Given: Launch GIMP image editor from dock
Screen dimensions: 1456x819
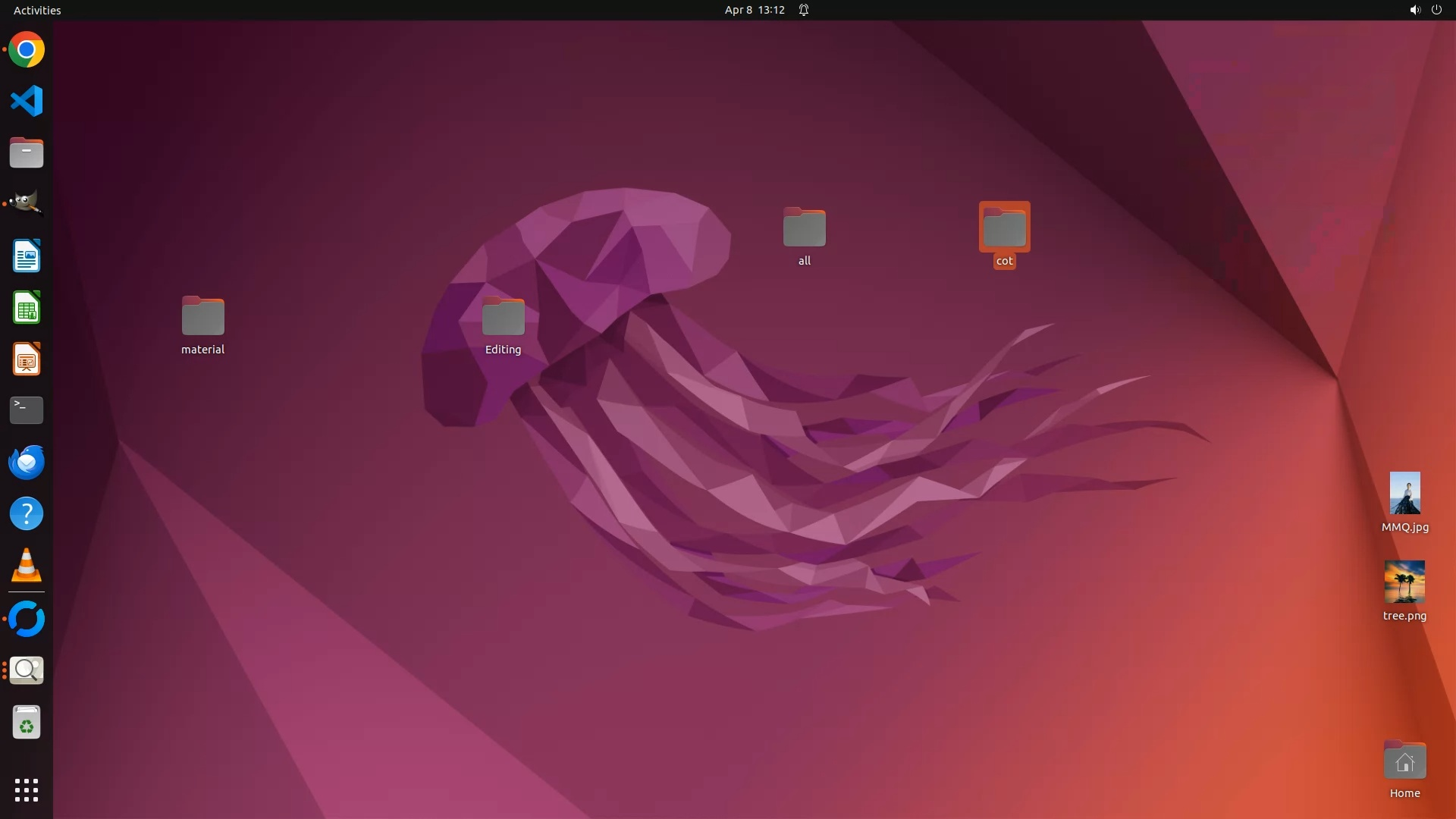Looking at the screenshot, I should 27,204.
